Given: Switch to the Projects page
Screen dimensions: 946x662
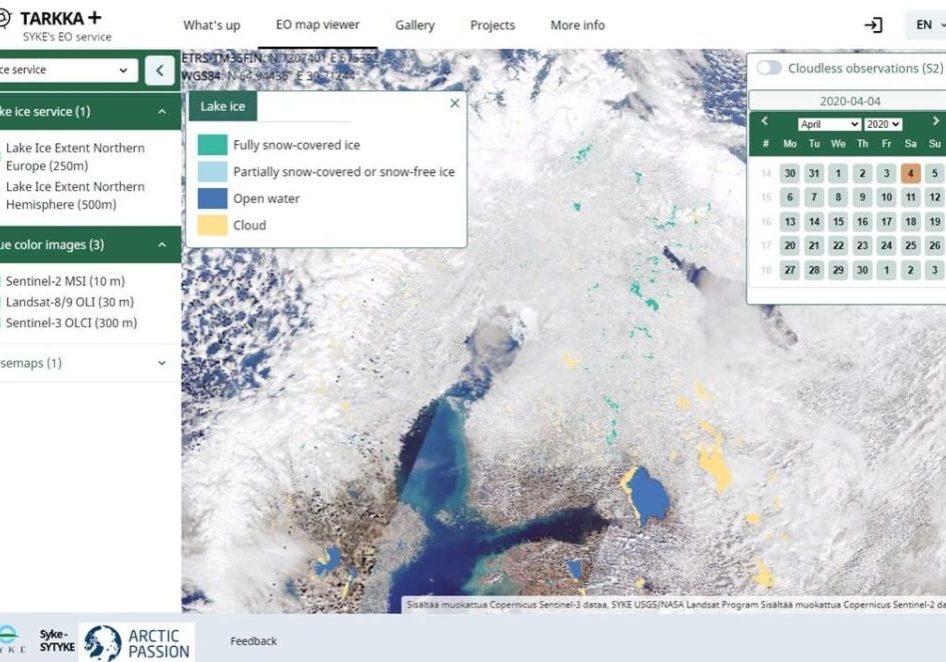Looking at the screenshot, I should point(492,25).
